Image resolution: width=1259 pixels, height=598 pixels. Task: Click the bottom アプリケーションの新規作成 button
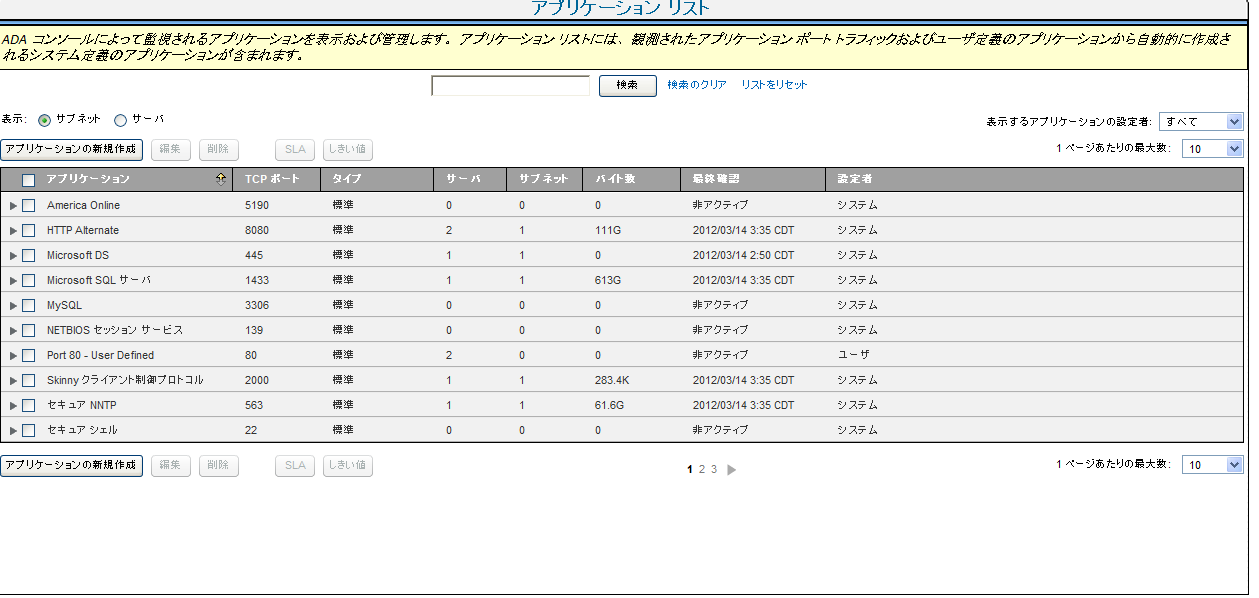coord(71,466)
